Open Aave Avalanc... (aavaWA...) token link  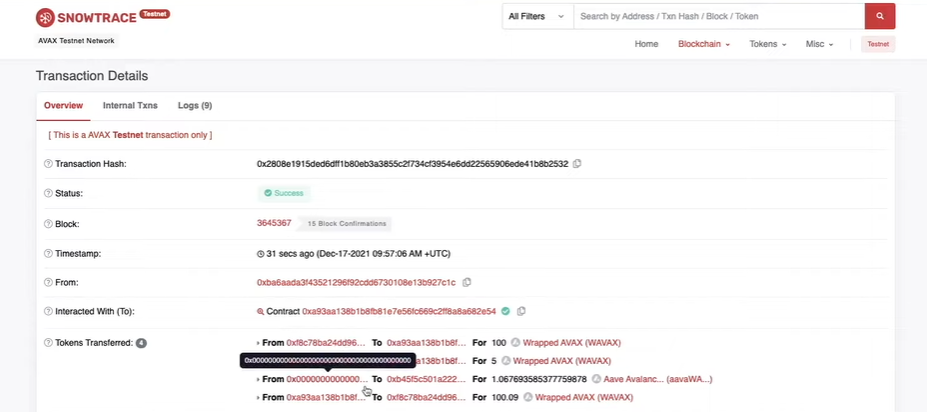pos(658,379)
